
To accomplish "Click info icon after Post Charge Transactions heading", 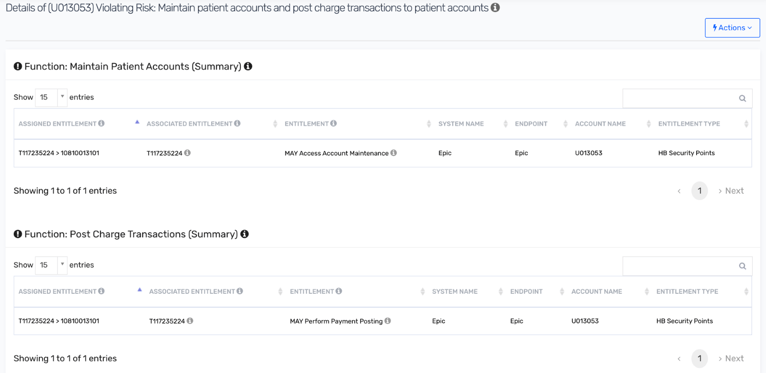I will (245, 234).
